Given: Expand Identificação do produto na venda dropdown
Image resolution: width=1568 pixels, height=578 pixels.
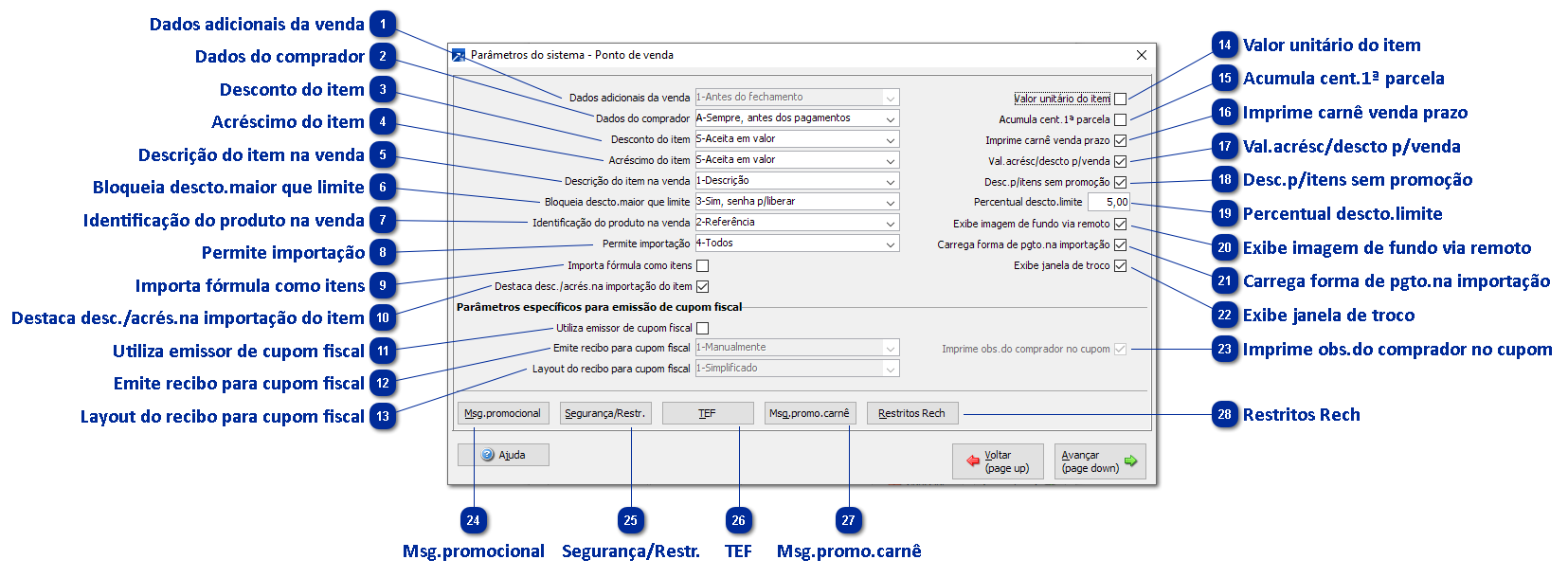Looking at the screenshot, I should point(797,223).
